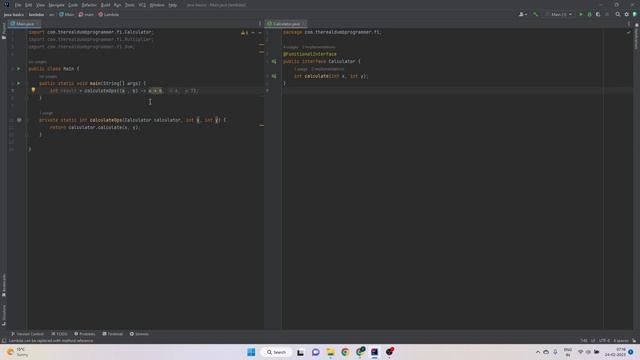The height and width of the screenshot is (360, 640).
Task: Click the main method breadcrumb
Action: point(86,14)
